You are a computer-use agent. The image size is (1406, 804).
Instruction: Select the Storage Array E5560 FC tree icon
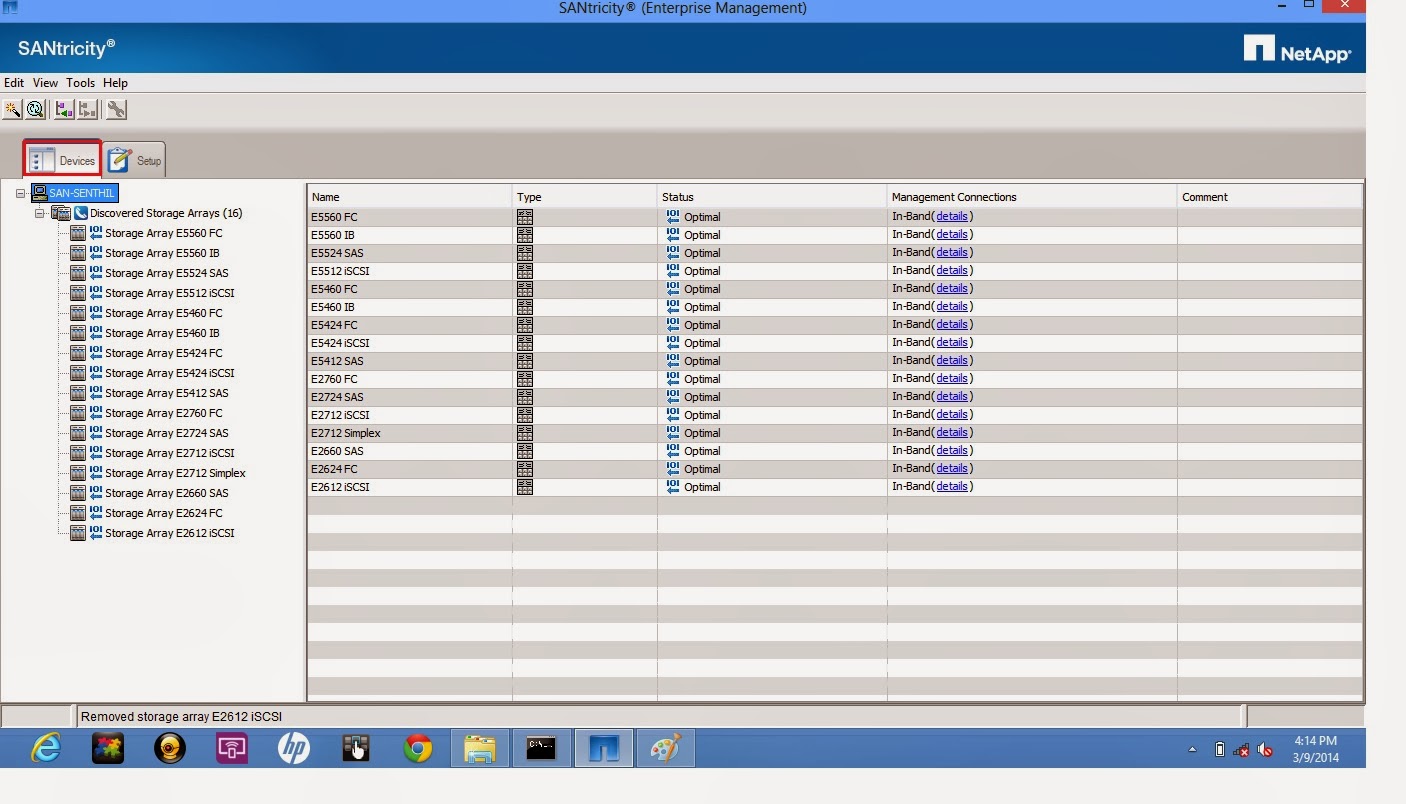click(x=77, y=232)
